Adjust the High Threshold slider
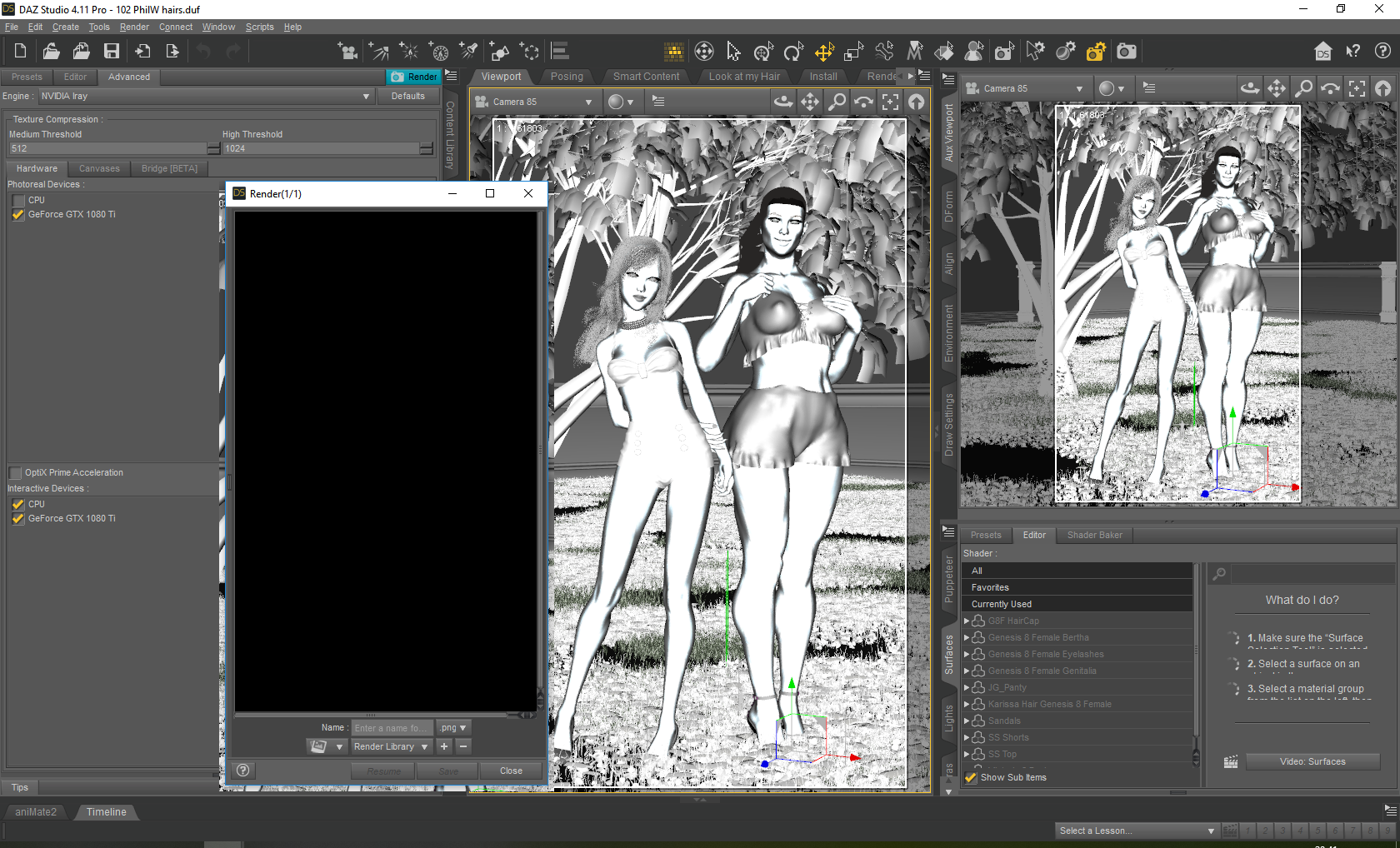This screenshot has height=848, width=1400. click(328, 148)
